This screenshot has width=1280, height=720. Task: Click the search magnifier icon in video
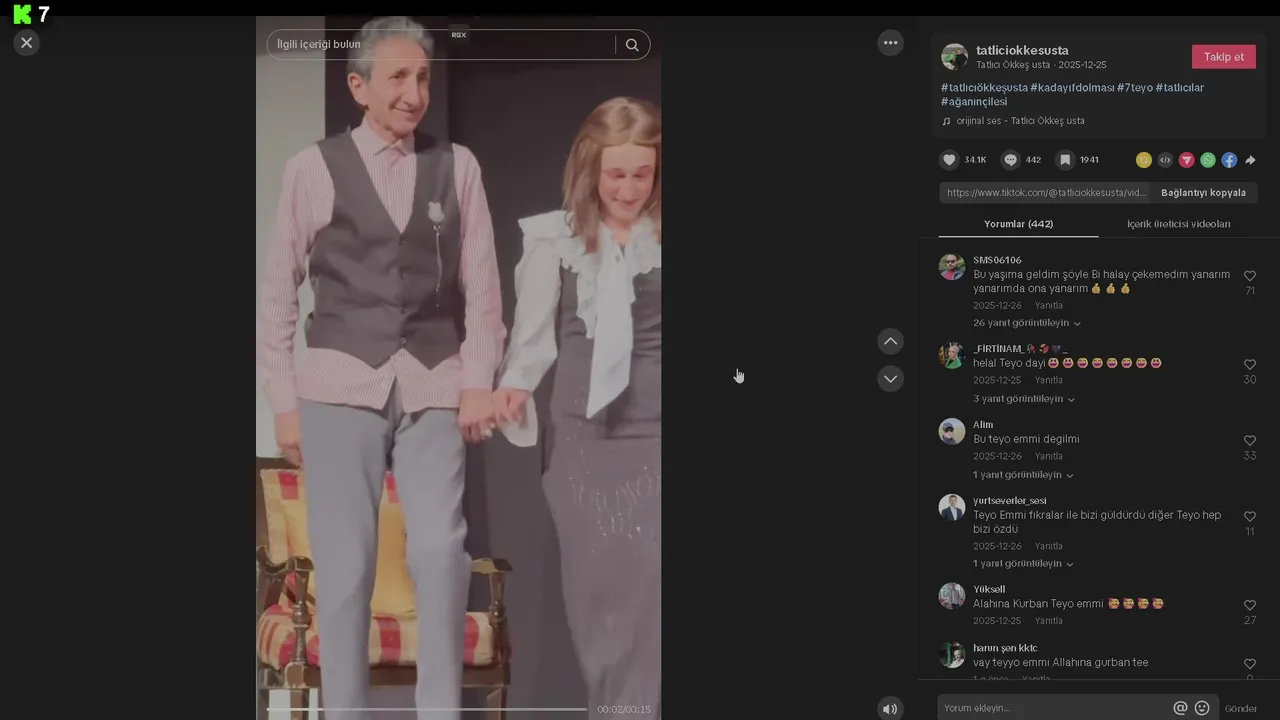[632, 45]
